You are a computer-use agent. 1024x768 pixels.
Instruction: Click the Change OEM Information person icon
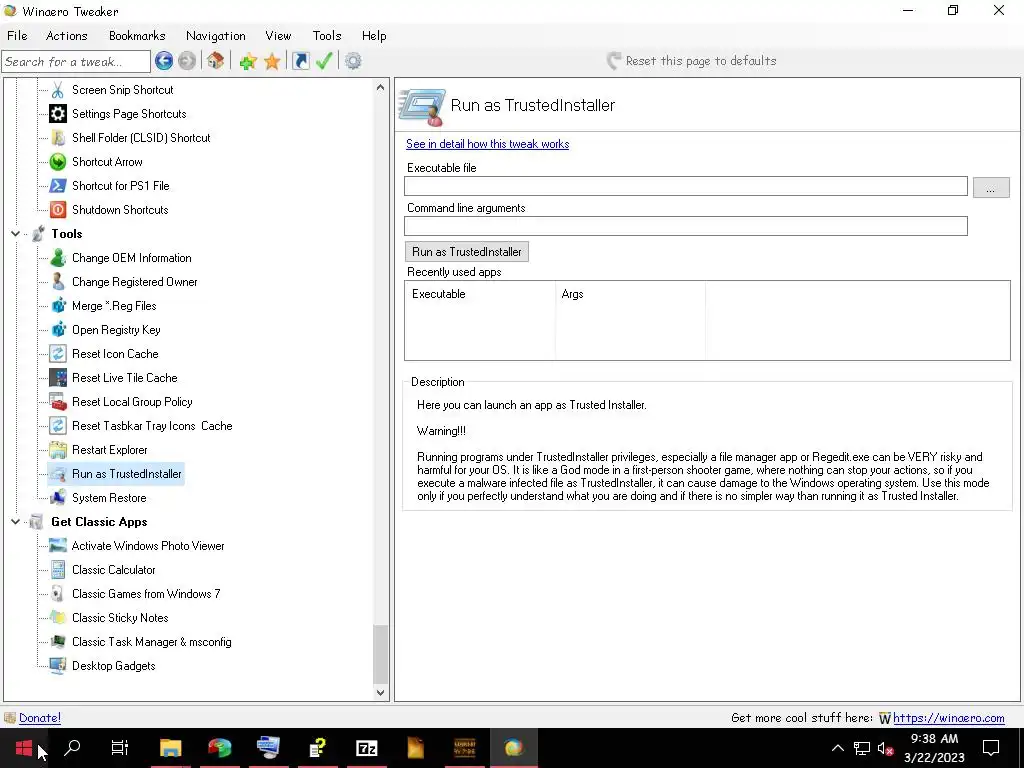click(58, 258)
